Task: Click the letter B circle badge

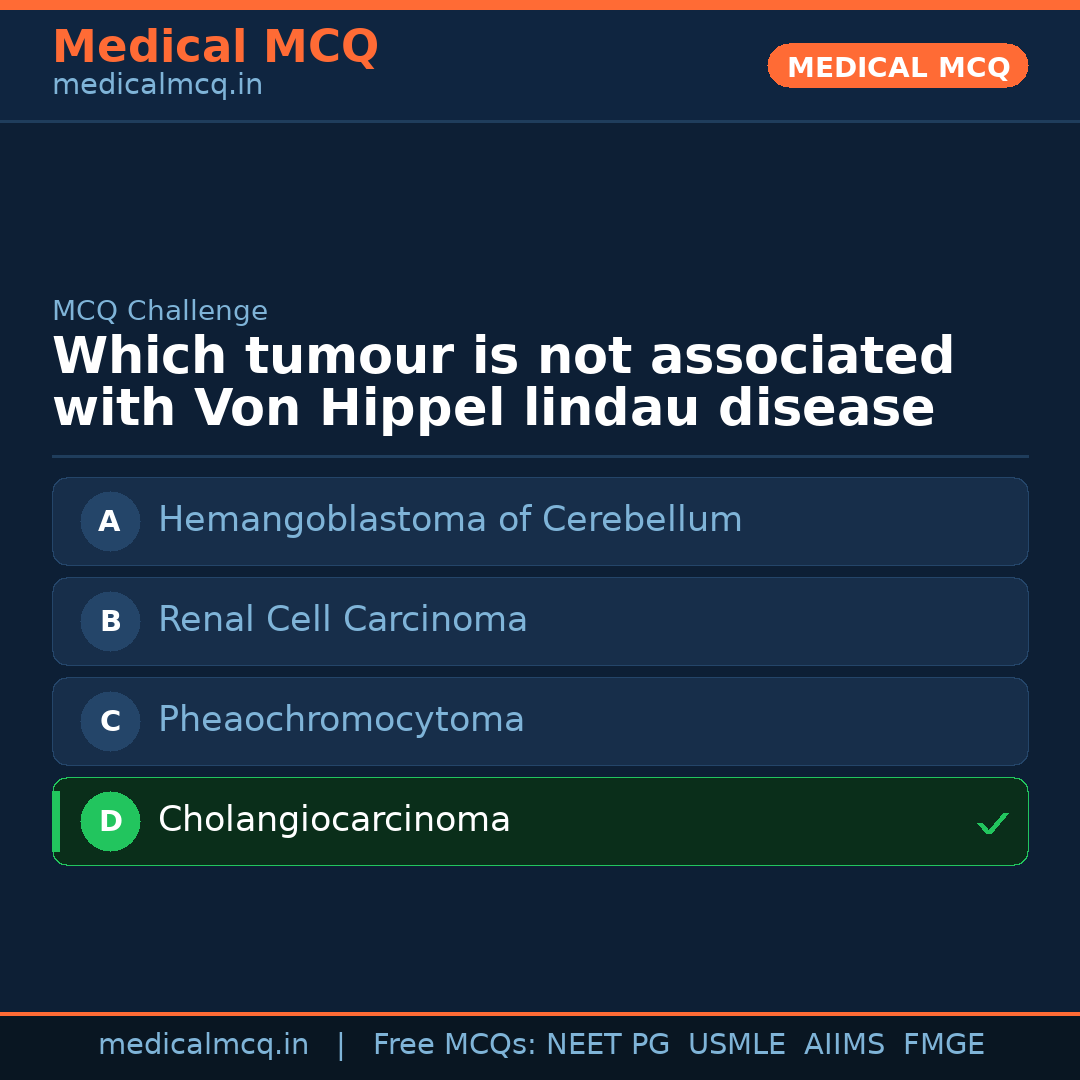Action: tap(110, 621)
